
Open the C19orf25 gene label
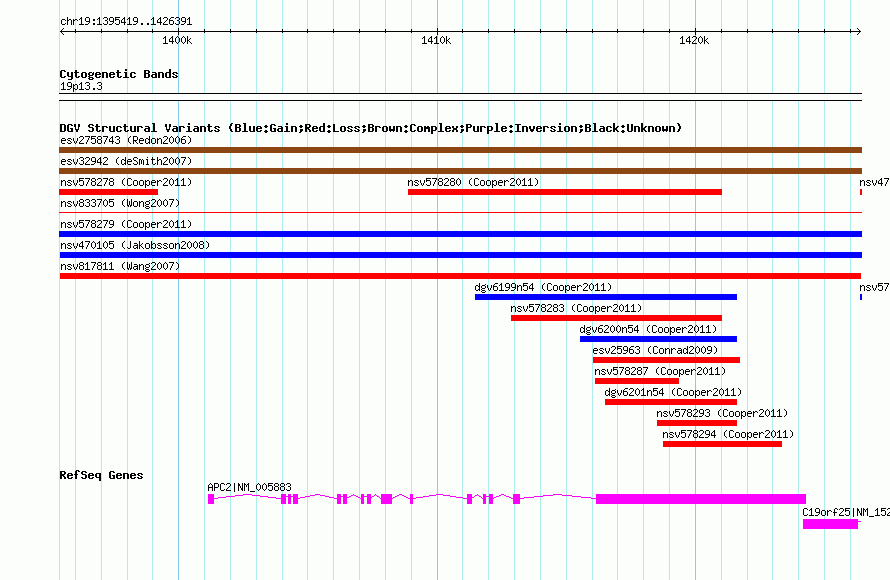point(846,512)
